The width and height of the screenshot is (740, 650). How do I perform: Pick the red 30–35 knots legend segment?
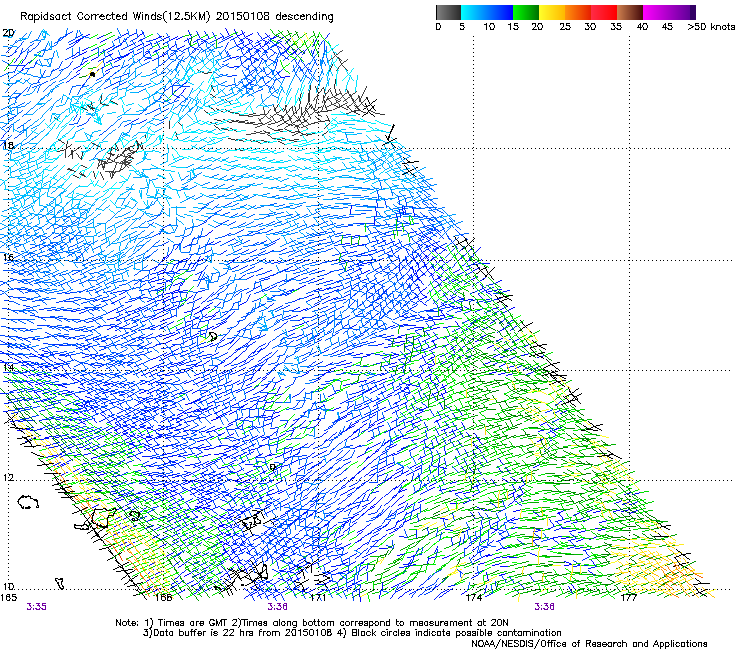coord(604,12)
